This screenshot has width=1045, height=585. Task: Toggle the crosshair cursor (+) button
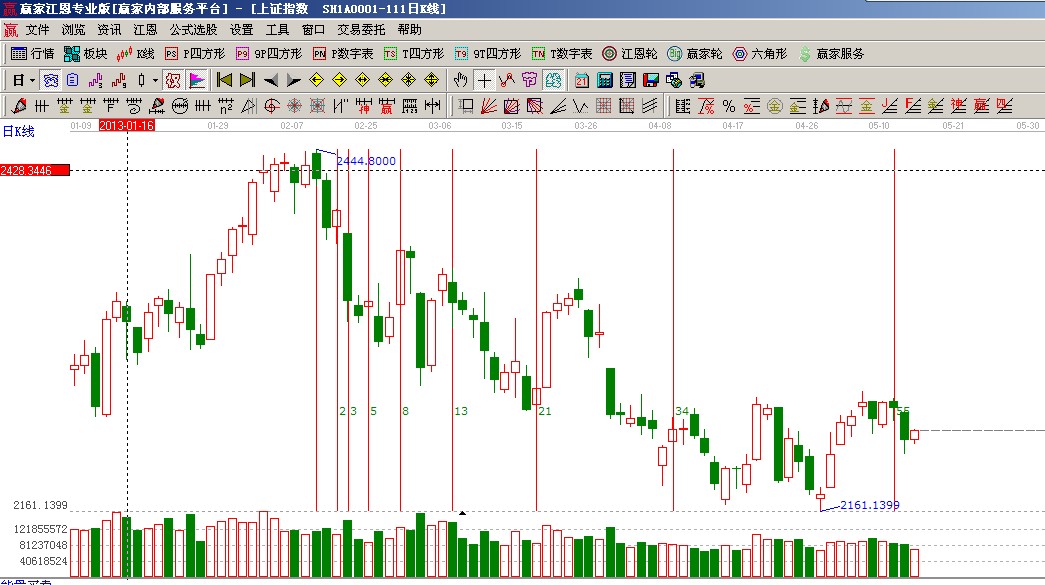(484, 80)
